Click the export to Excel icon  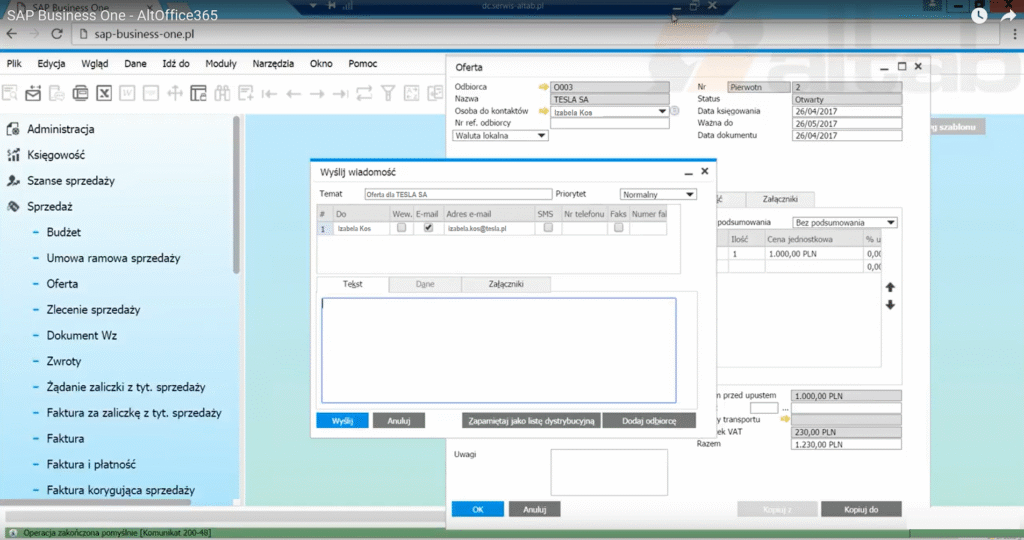(x=104, y=93)
